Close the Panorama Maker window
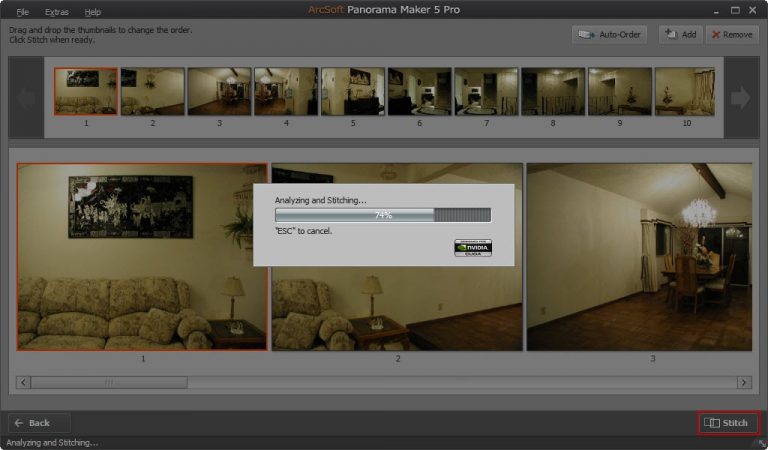Image resolution: width=768 pixels, height=450 pixels. click(753, 10)
